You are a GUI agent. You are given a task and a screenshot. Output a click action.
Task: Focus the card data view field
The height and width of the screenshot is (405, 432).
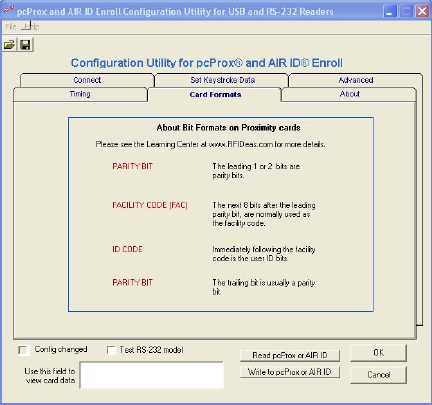[x=152, y=375]
